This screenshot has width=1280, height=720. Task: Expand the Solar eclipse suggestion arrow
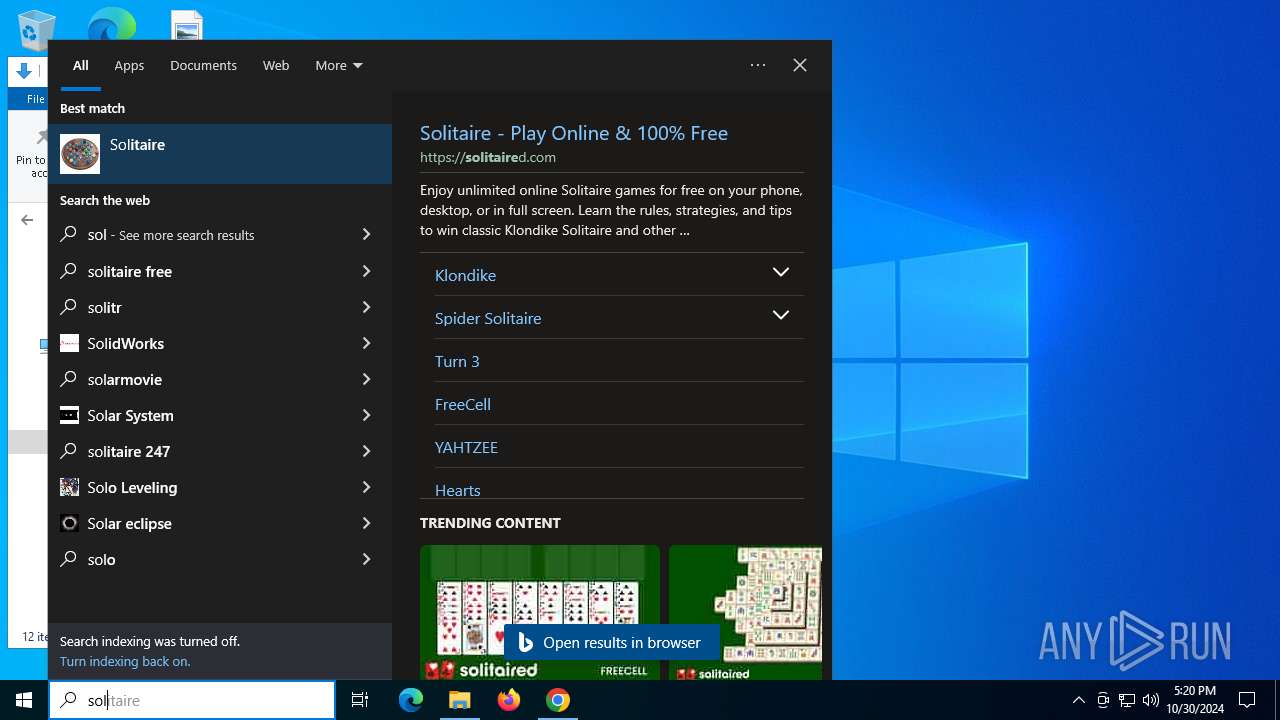(366, 523)
